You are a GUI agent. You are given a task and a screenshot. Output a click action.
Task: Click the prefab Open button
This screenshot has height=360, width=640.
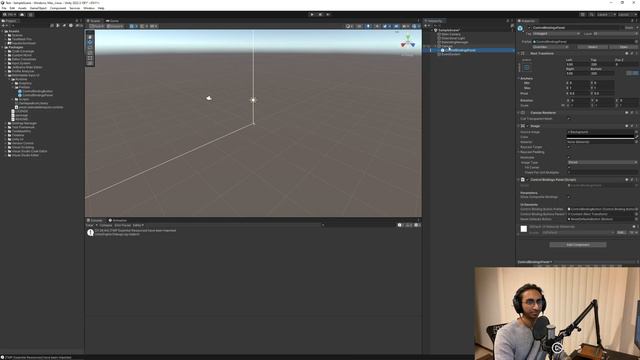[x=624, y=47]
